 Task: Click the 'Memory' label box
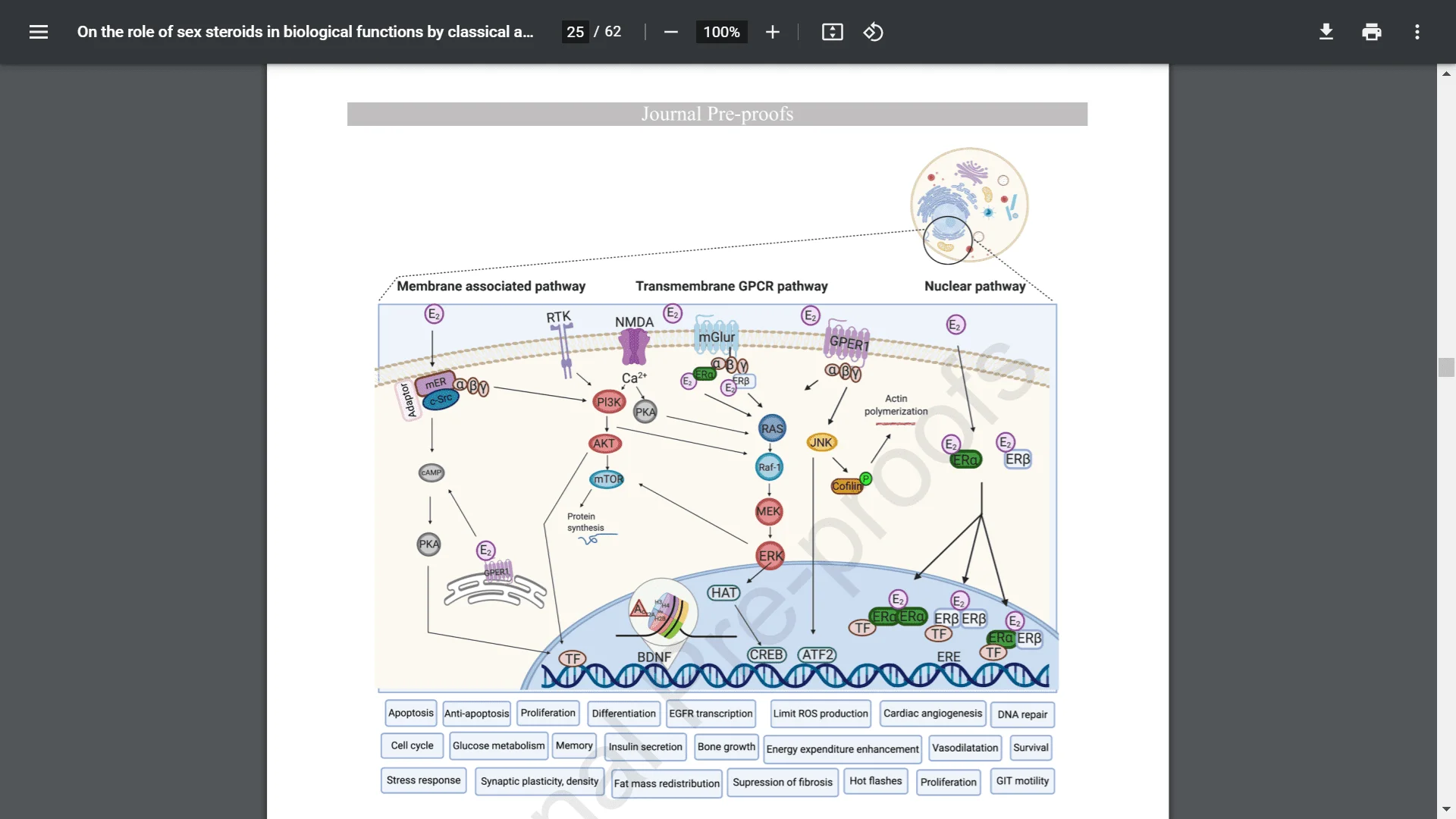point(574,745)
